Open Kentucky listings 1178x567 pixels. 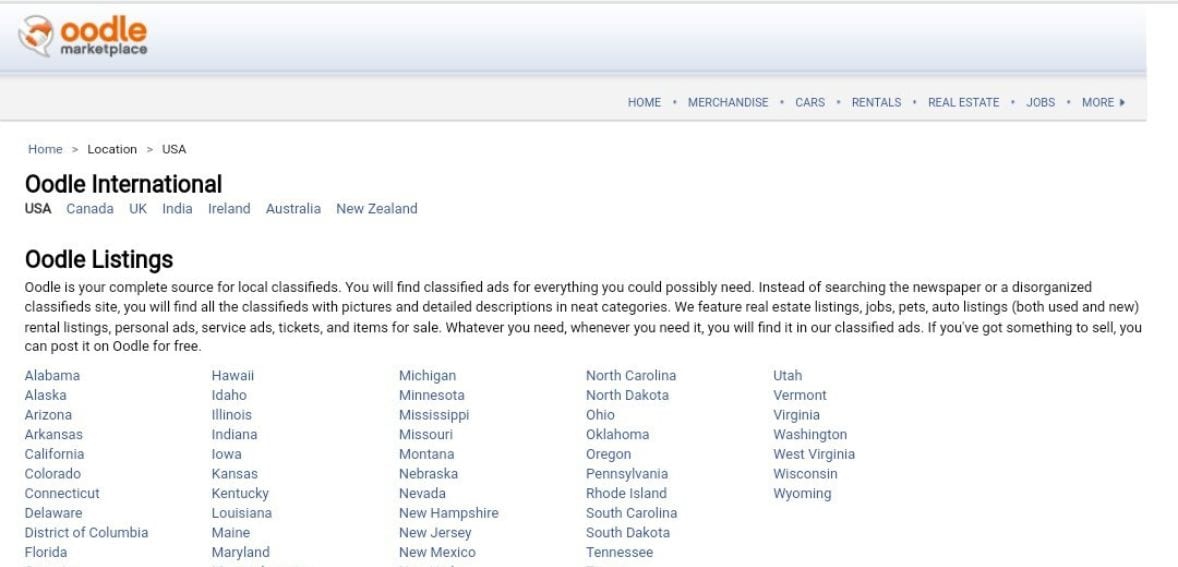click(240, 493)
